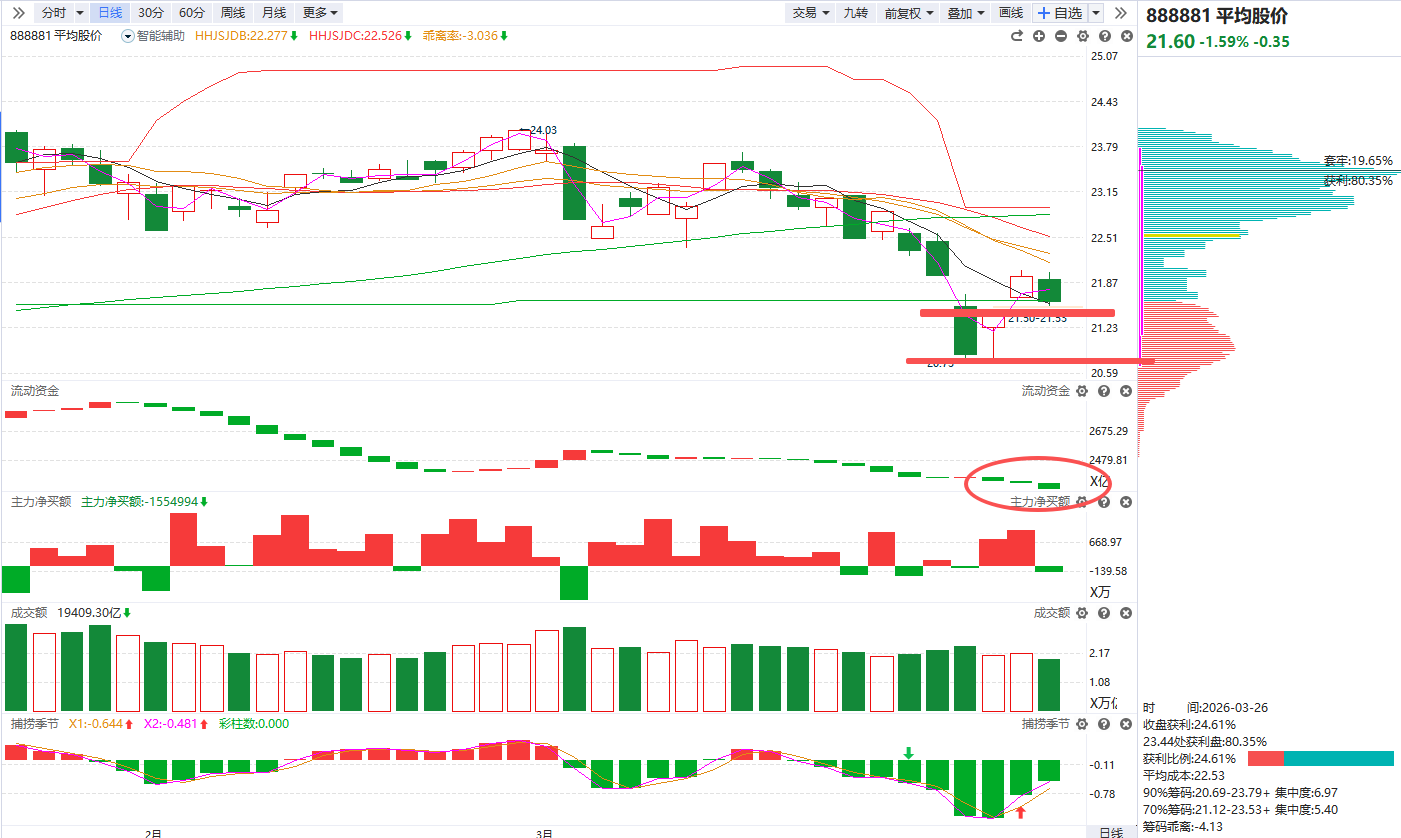Screen dimensions: 1401x838
Task: Open 成交额 indicator settings gear
Action: point(1080,613)
